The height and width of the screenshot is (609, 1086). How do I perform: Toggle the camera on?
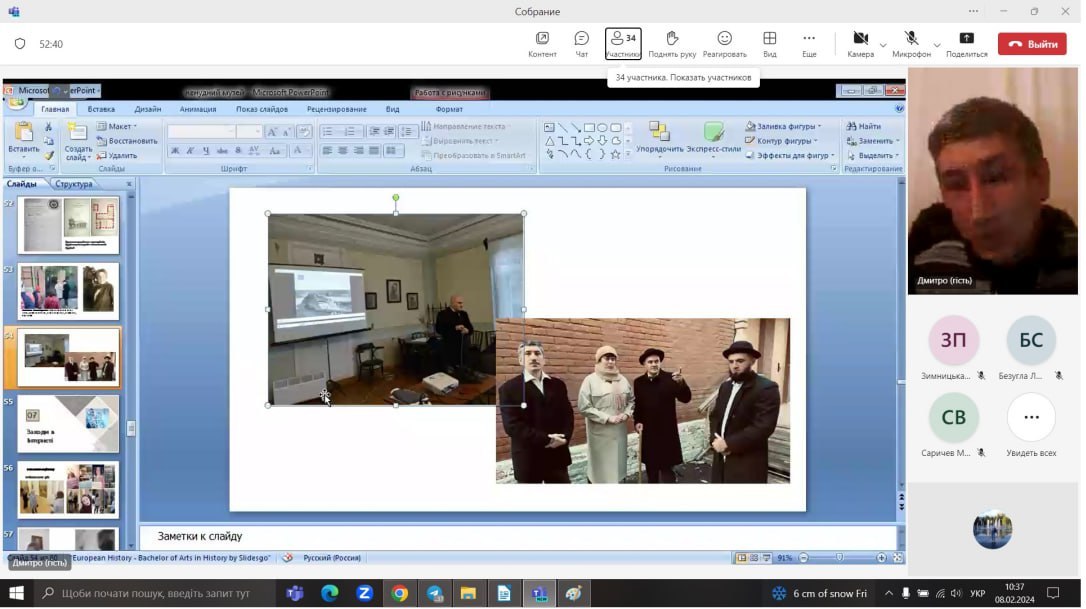[860, 40]
